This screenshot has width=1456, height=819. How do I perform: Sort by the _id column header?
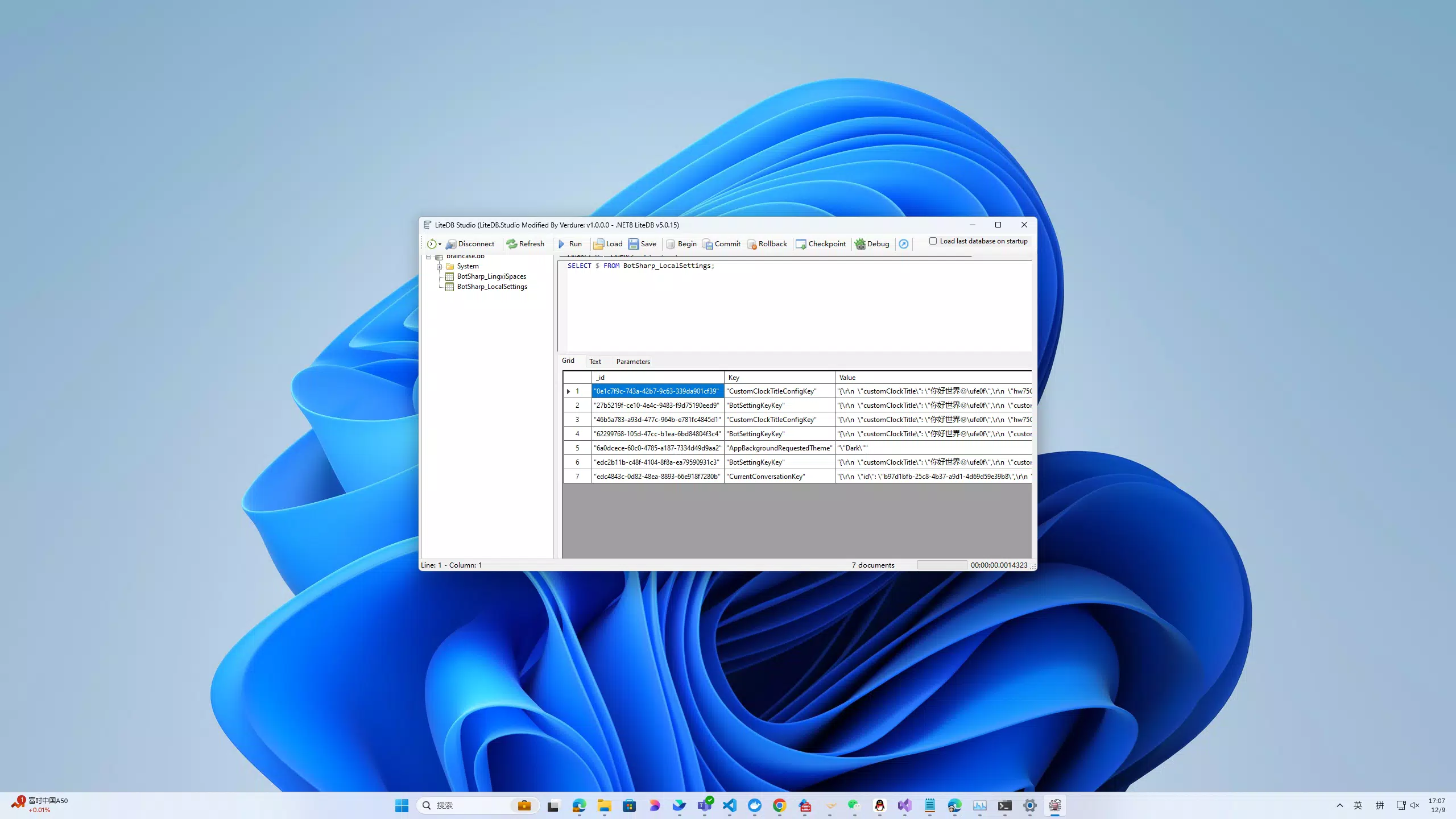[657, 378]
